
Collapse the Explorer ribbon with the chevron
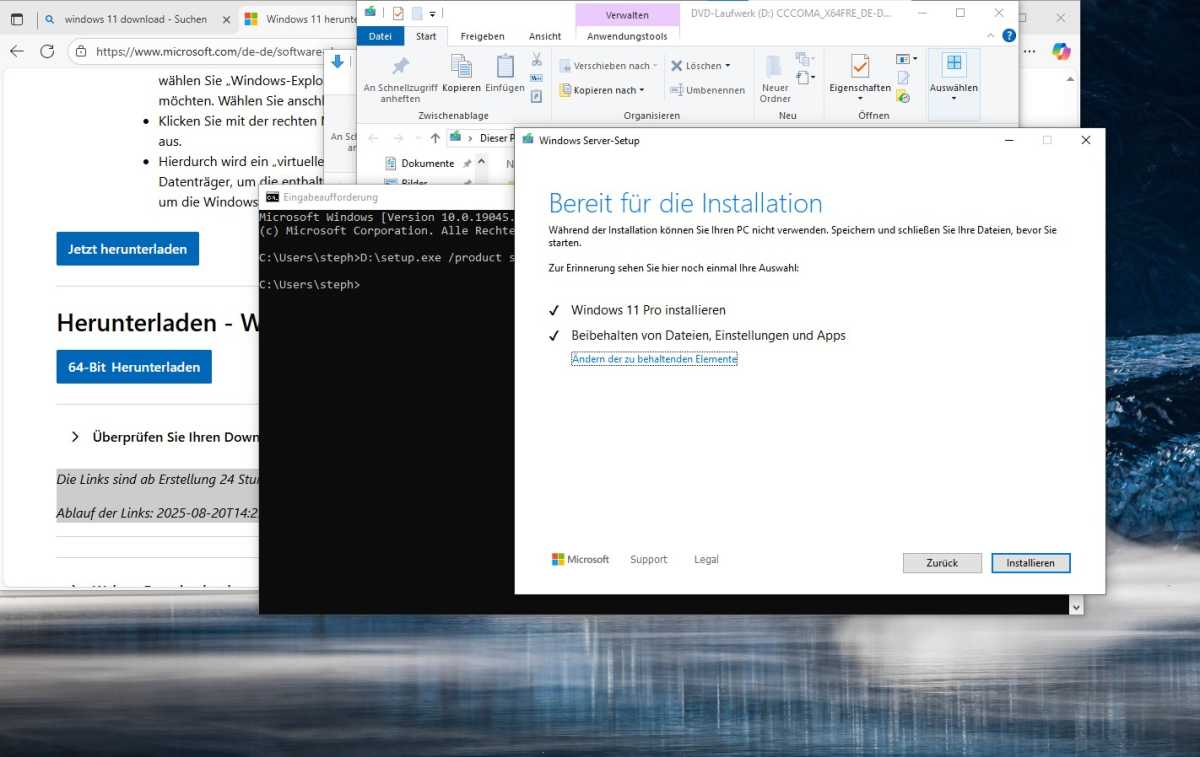[x=990, y=36]
